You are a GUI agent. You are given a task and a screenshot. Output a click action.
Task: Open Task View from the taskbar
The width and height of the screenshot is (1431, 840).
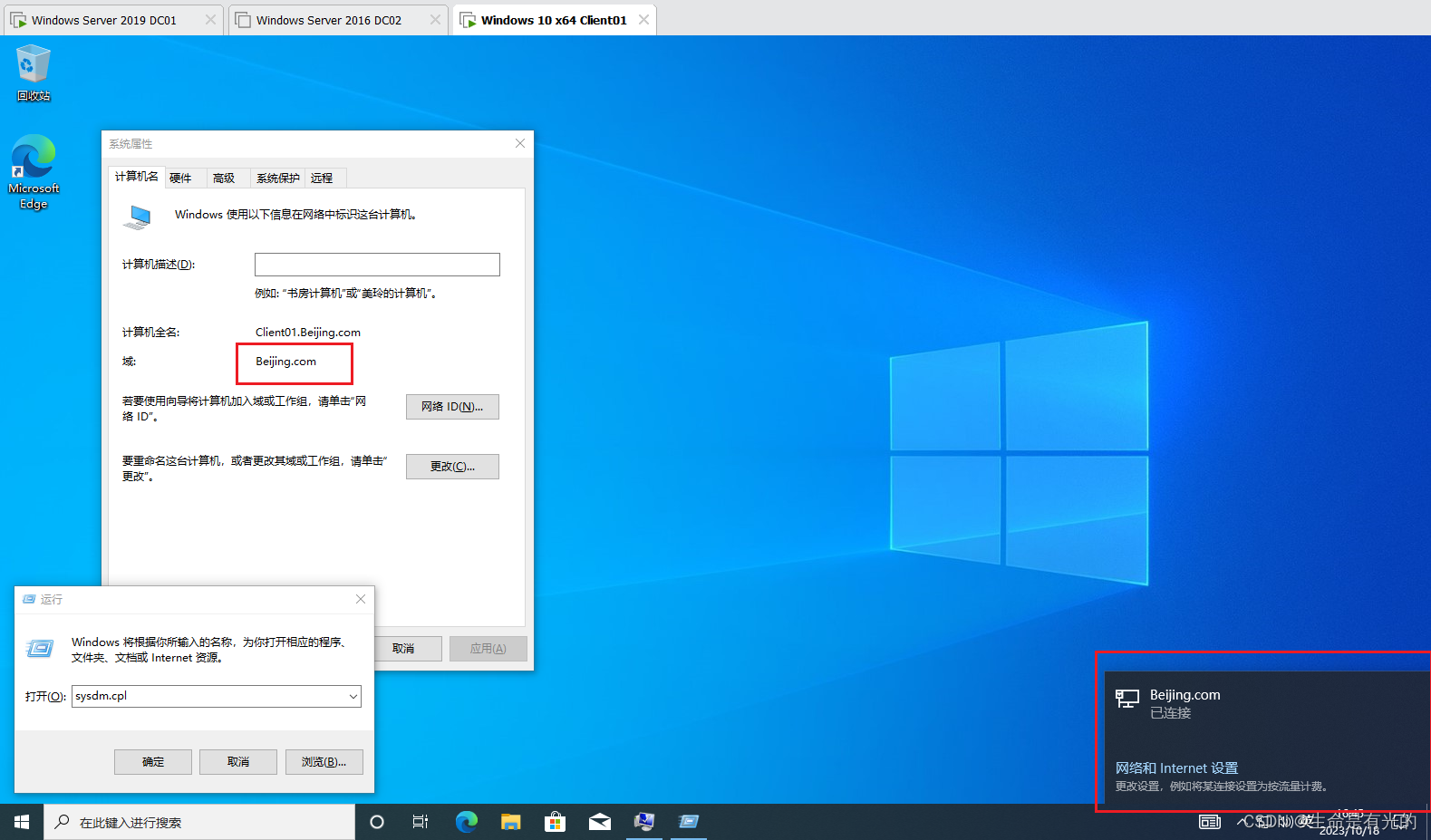(421, 822)
